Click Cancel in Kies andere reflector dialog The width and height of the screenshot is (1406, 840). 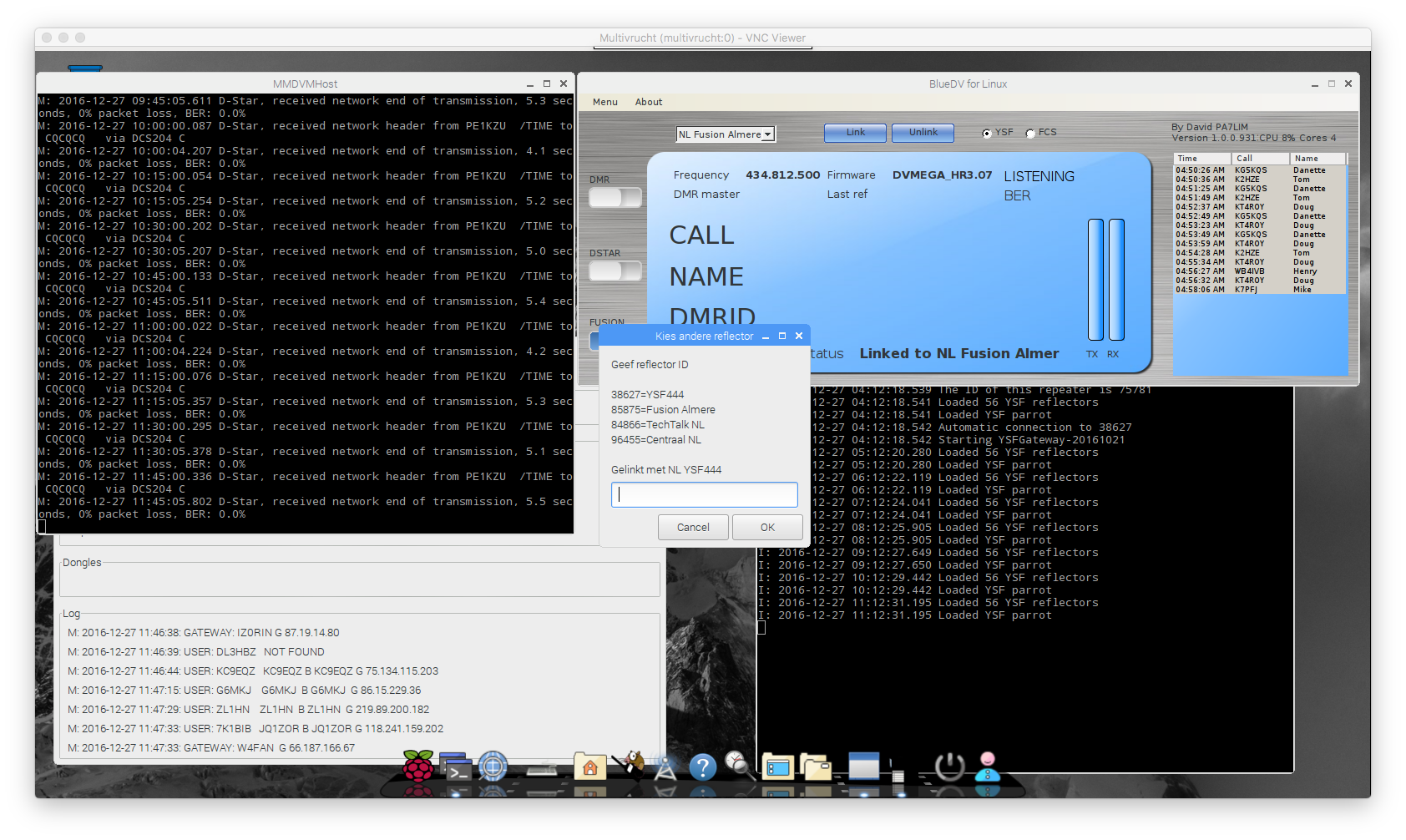[x=693, y=528]
